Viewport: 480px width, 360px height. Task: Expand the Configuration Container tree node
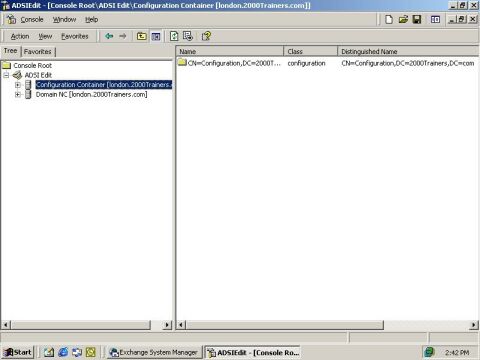[18, 85]
